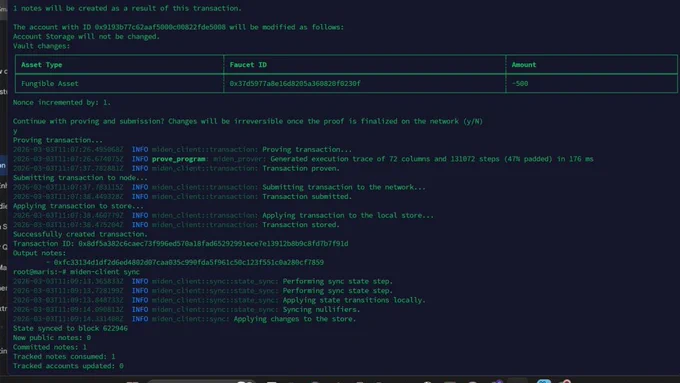Screen dimensions: 680x383
Task: Select 'Tracked accounts updated: 0' line
Action: [68, 366]
